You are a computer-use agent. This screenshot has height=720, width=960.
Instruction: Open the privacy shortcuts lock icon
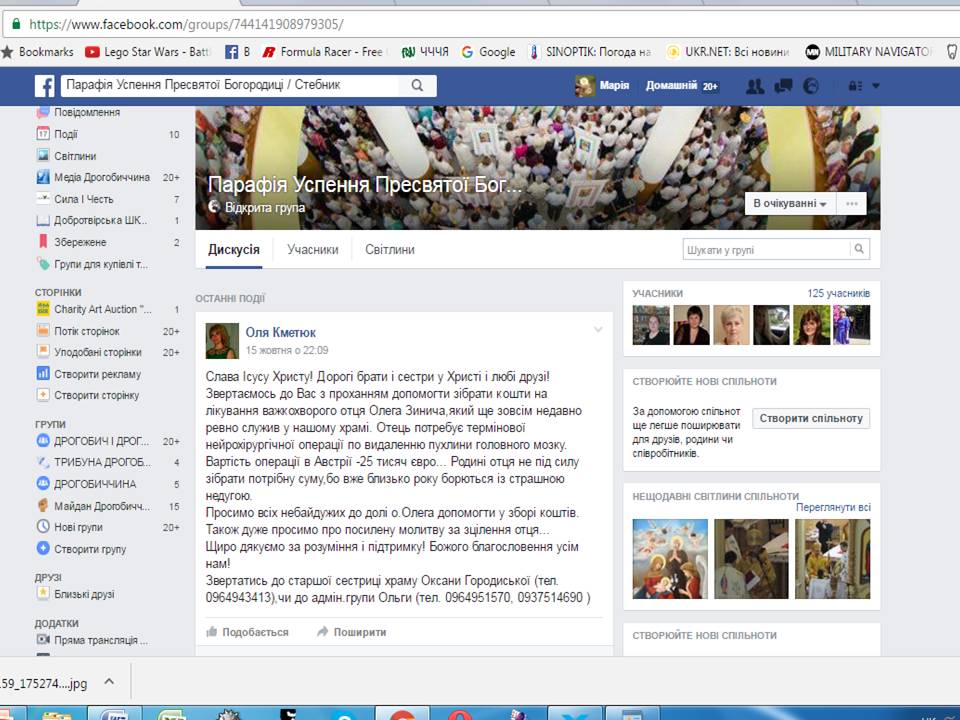[855, 86]
